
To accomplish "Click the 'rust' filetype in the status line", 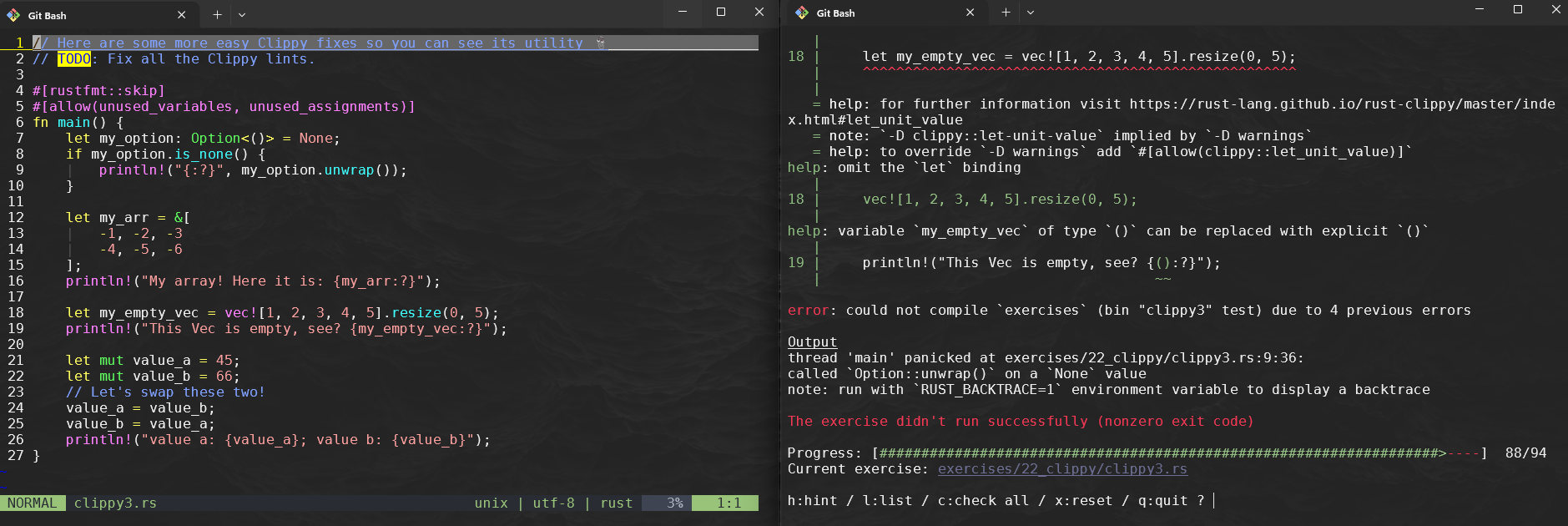I will 616,503.
